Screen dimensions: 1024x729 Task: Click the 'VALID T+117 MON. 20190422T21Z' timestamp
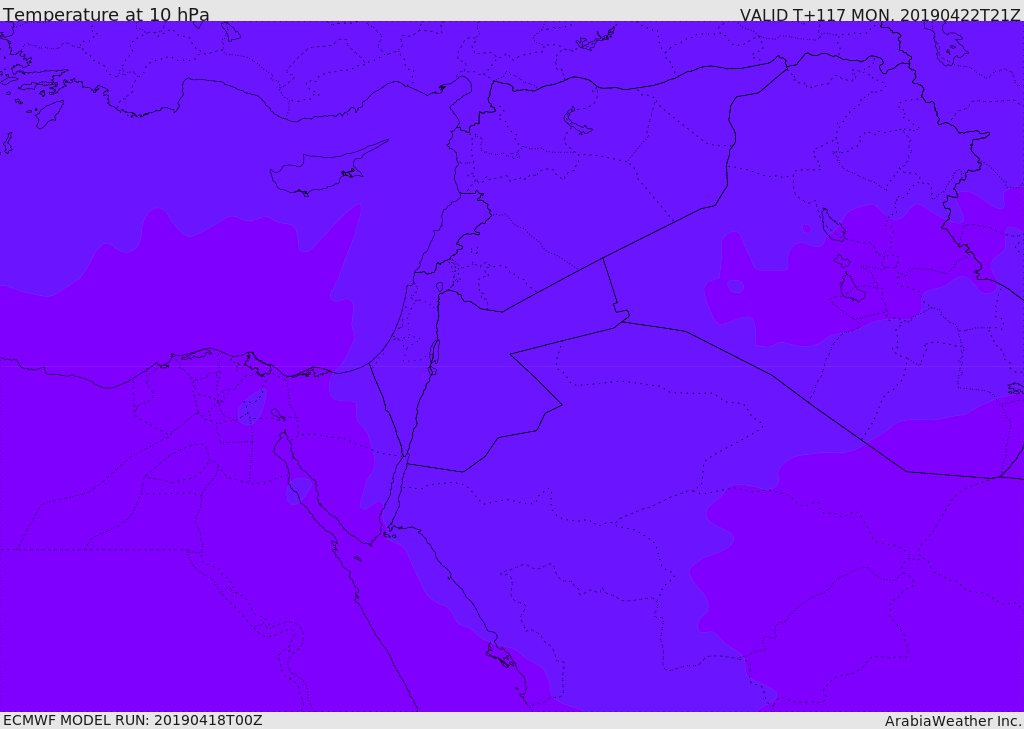pyautogui.click(x=880, y=14)
